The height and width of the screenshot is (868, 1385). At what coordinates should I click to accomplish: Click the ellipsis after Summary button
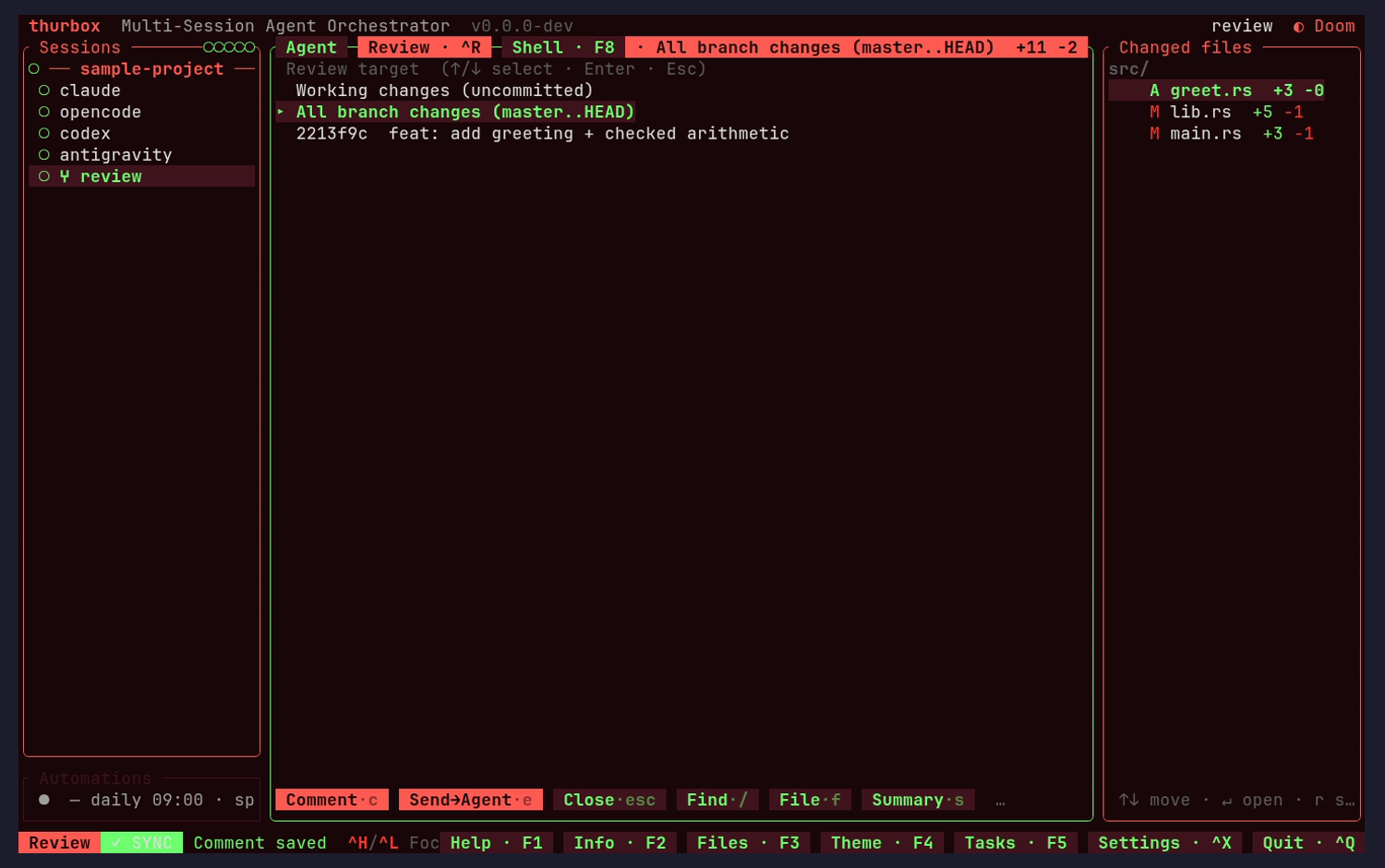point(1000,802)
